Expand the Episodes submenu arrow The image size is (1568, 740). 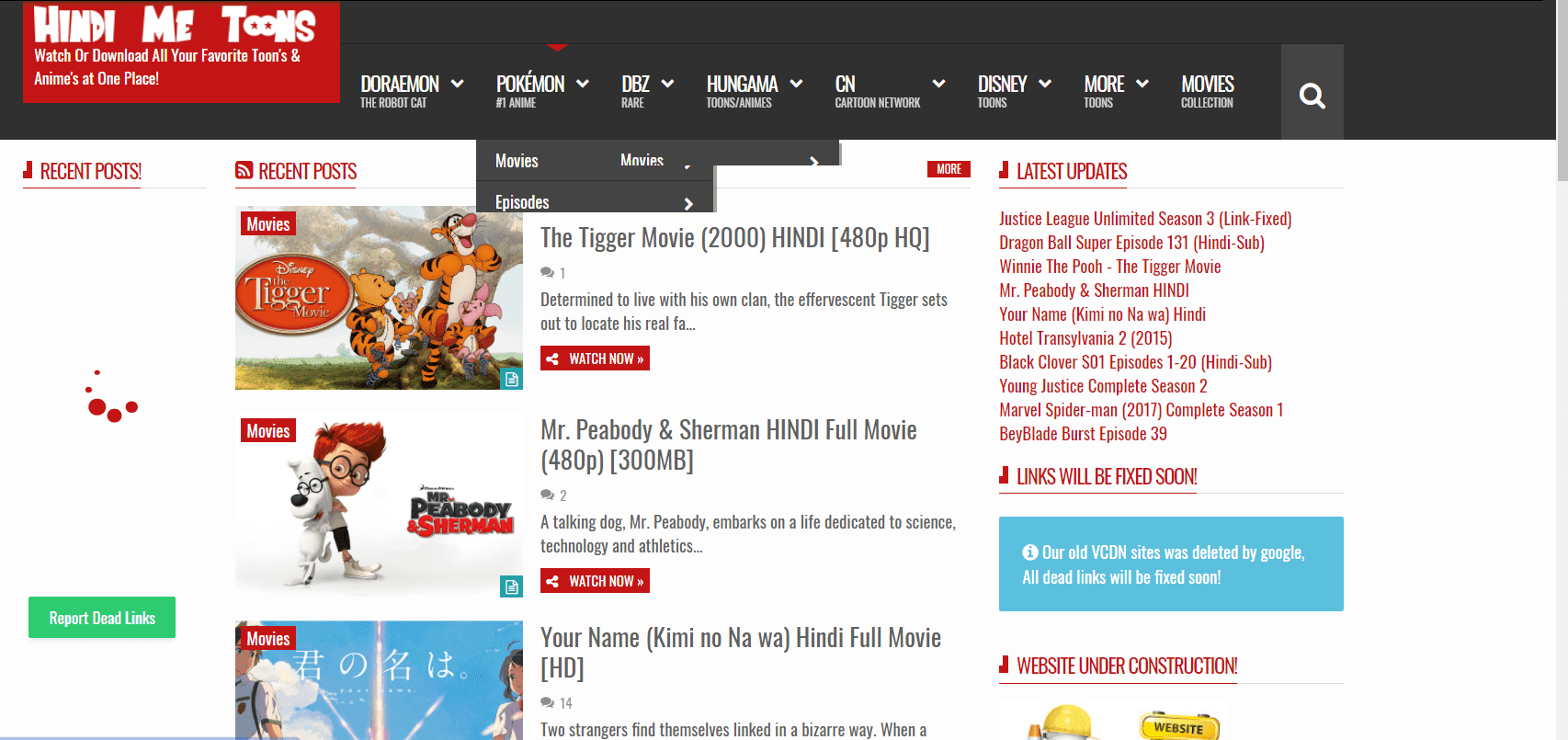tap(688, 203)
